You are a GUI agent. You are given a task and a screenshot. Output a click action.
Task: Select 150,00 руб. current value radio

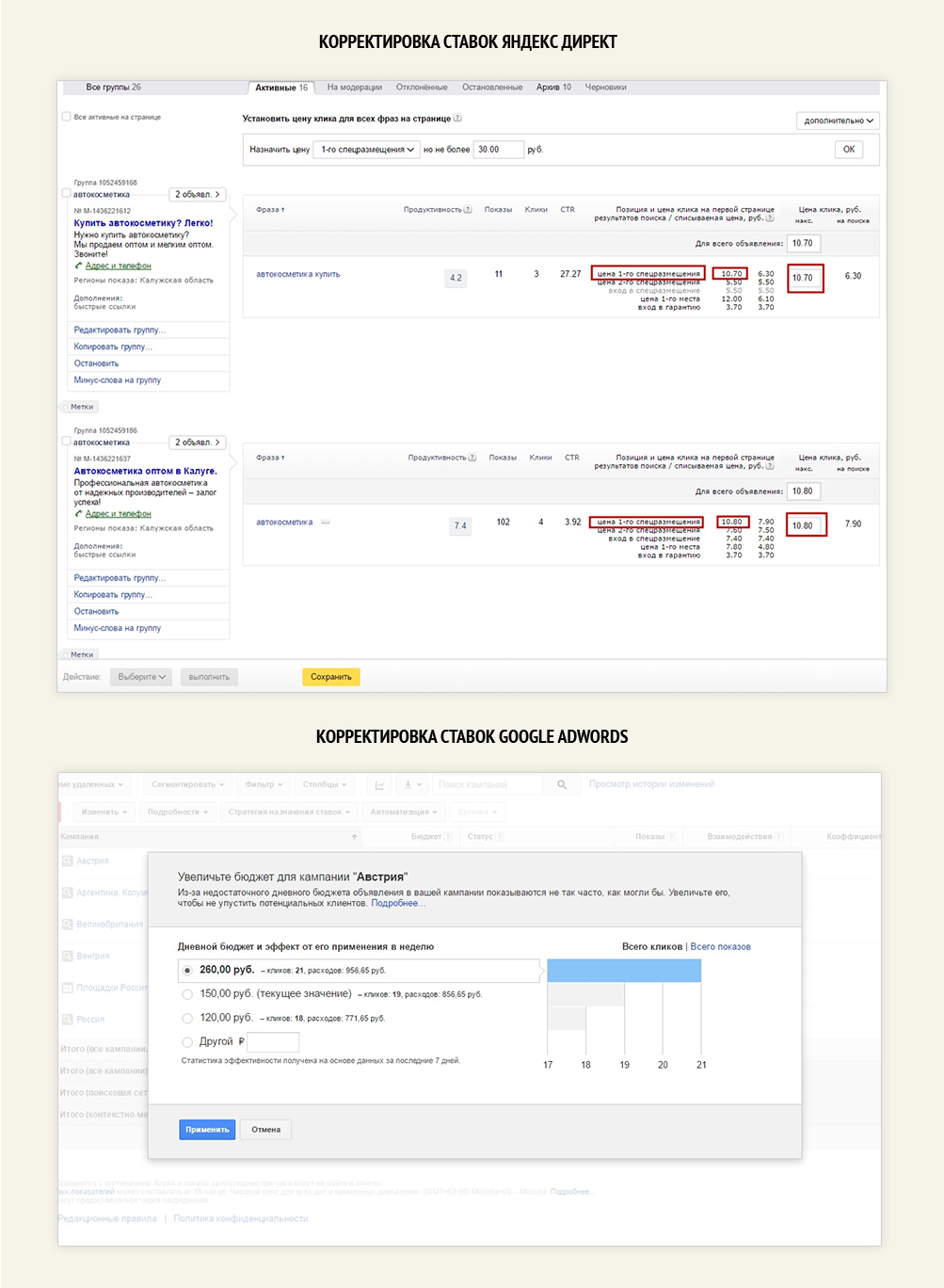187,994
